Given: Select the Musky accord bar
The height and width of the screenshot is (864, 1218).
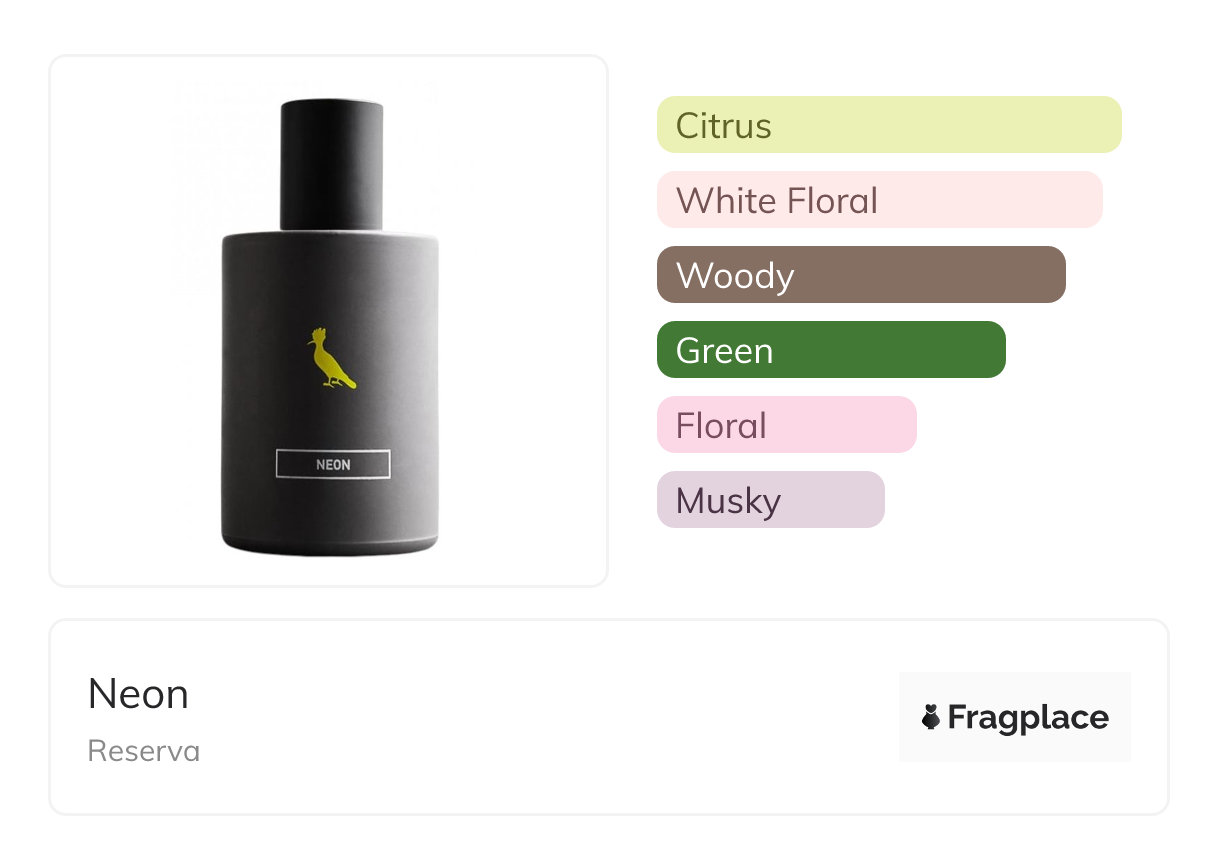Looking at the screenshot, I should click(x=771, y=500).
